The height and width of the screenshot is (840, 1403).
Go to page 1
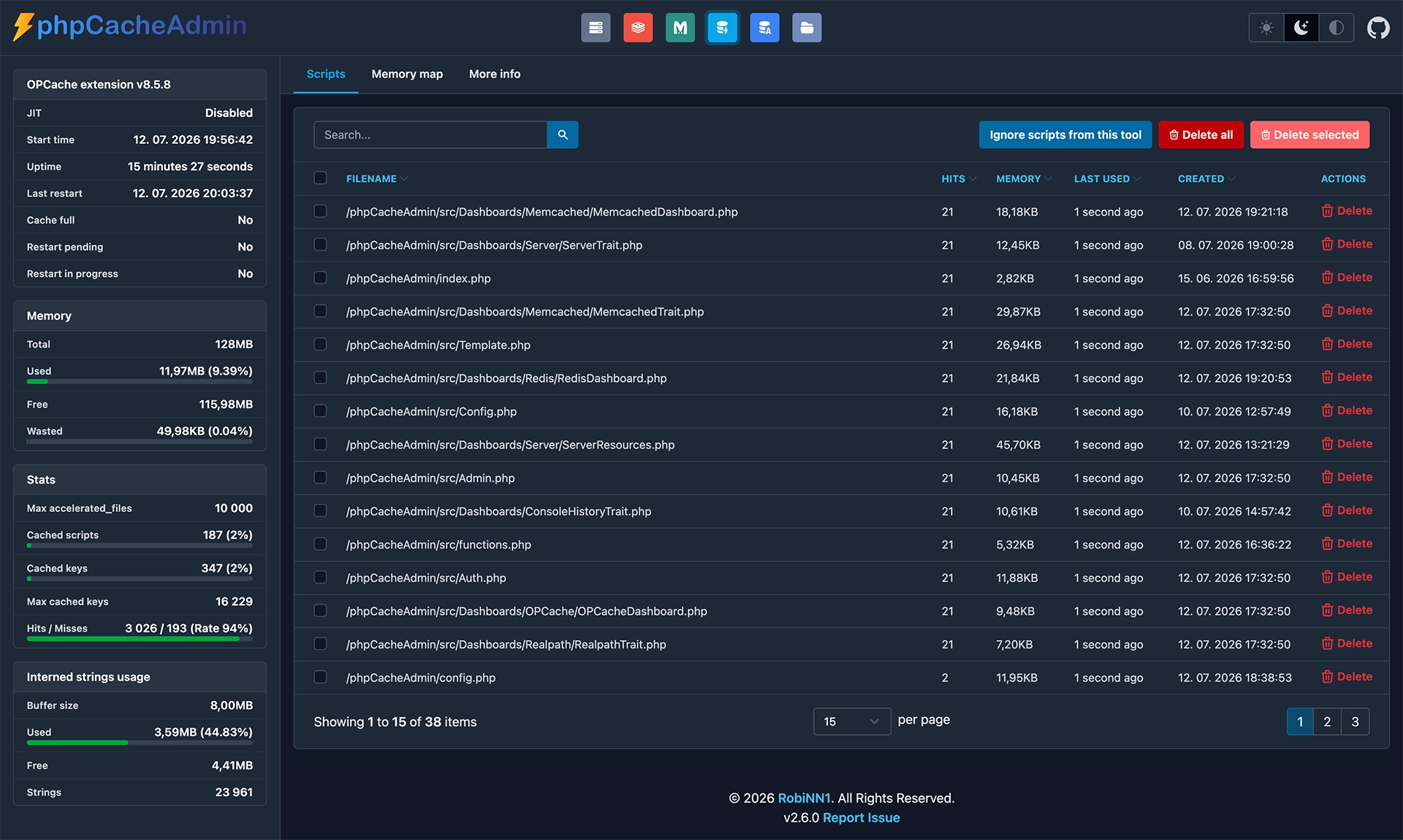click(1300, 722)
